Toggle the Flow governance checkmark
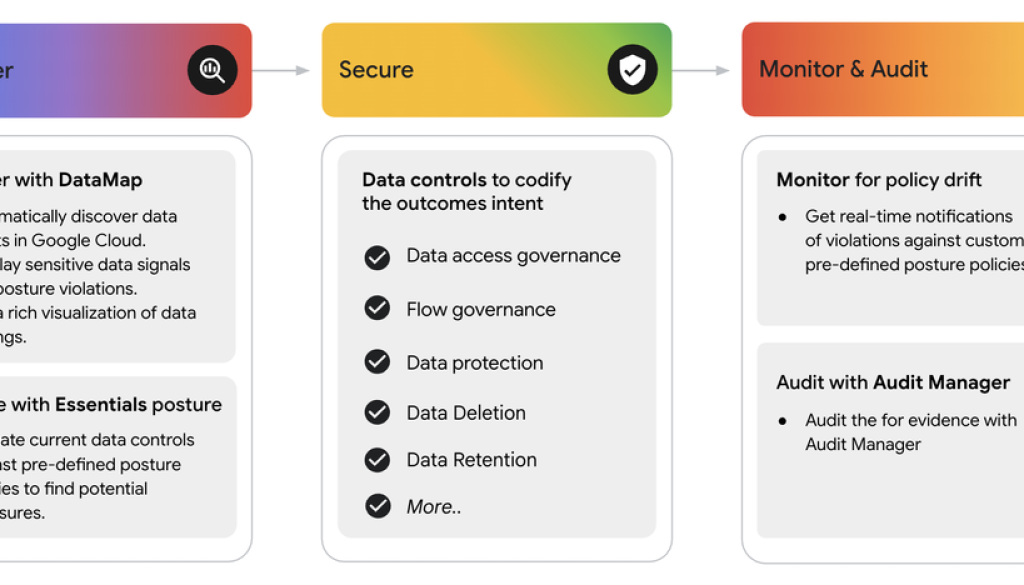1024x585 pixels. [377, 308]
